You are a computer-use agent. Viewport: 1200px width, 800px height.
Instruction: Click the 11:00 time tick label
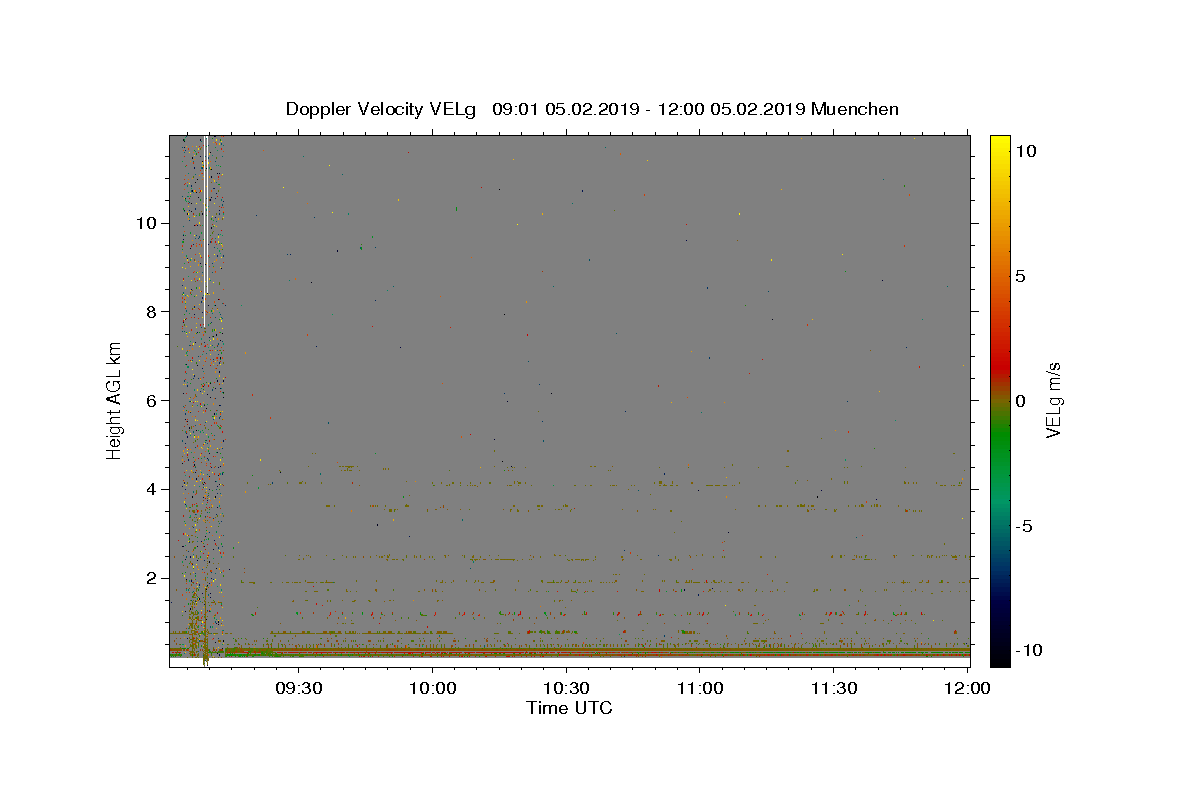(x=700, y=688)
